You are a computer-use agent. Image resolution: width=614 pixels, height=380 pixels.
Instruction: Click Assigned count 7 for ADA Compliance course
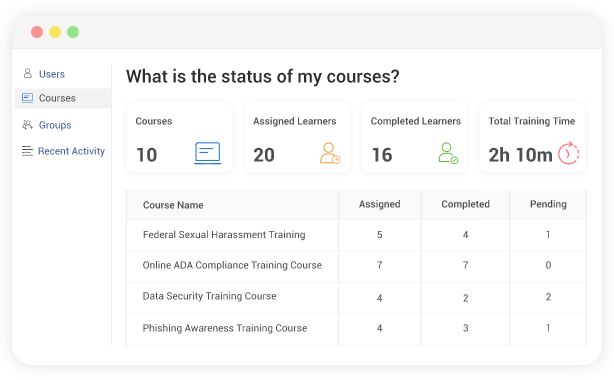(x=379, y=265)
